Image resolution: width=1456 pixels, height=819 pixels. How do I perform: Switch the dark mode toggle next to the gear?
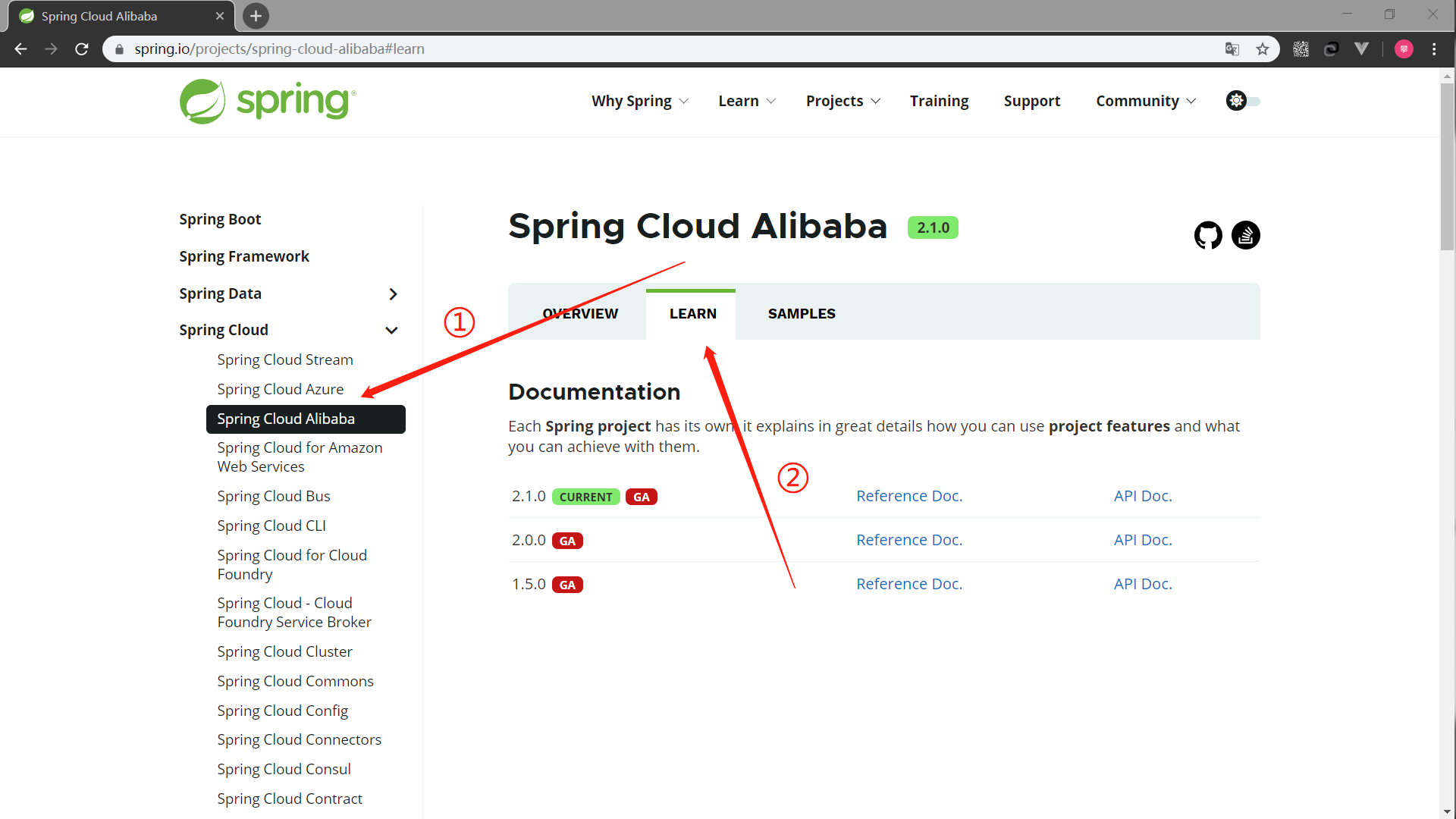[1253, 101]
